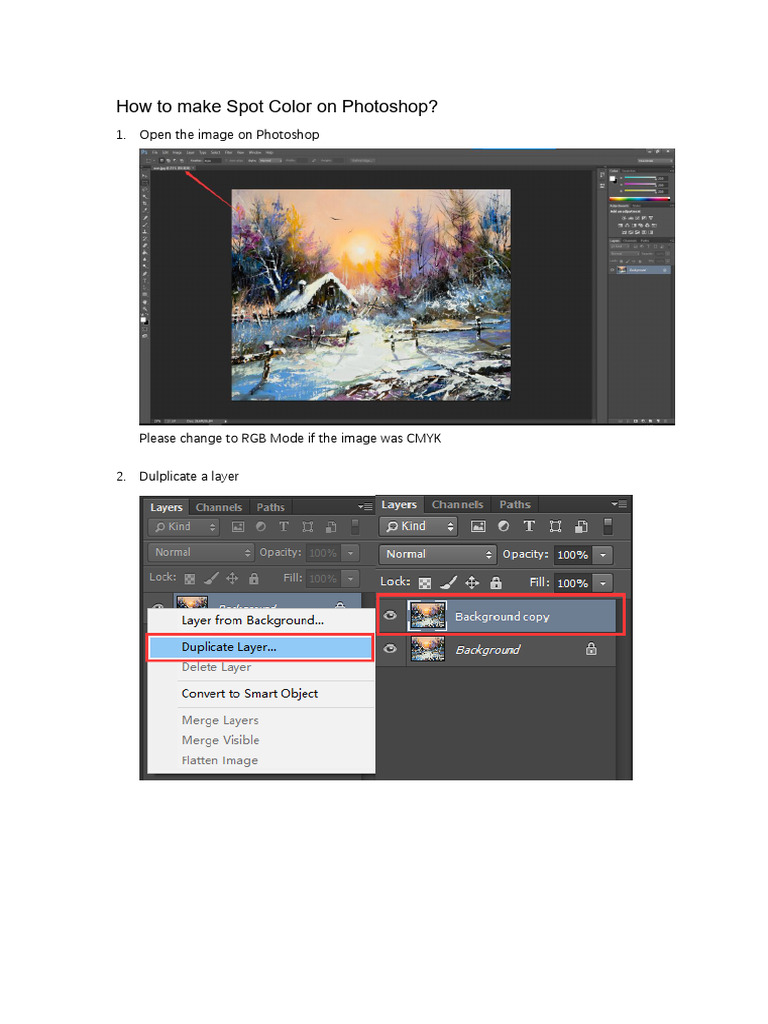The image size is (768, 1024).
Task: Click the Background copy layer thumbnail
Action: click(427, 616)
